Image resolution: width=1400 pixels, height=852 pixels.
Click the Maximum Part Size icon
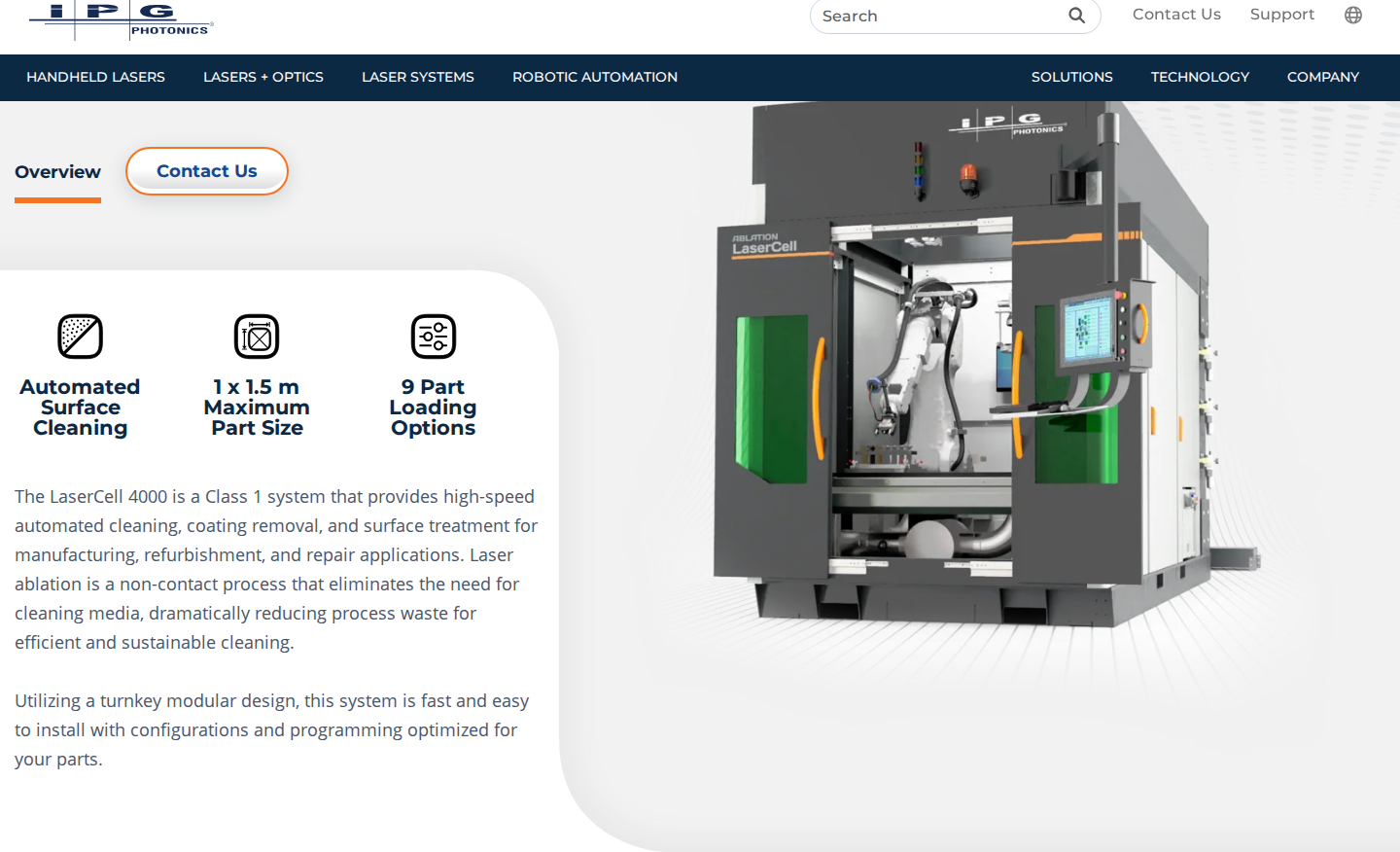click(257, 337)
